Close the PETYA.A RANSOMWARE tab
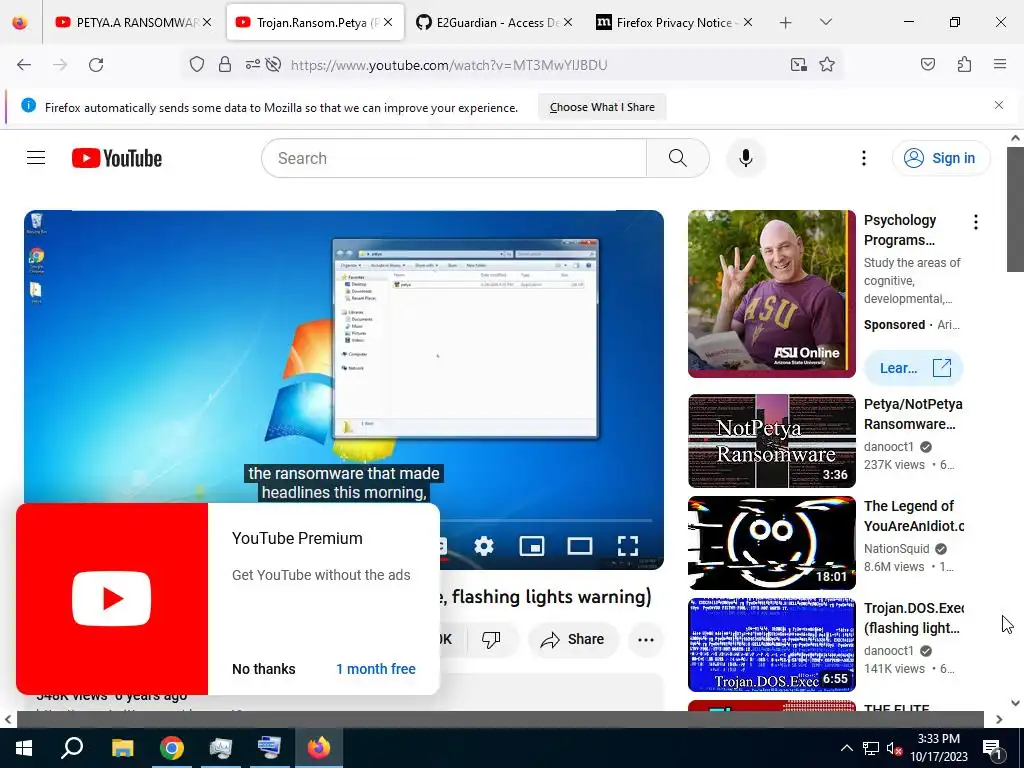Screen dimensions: 1024x768 pos(207,22)
